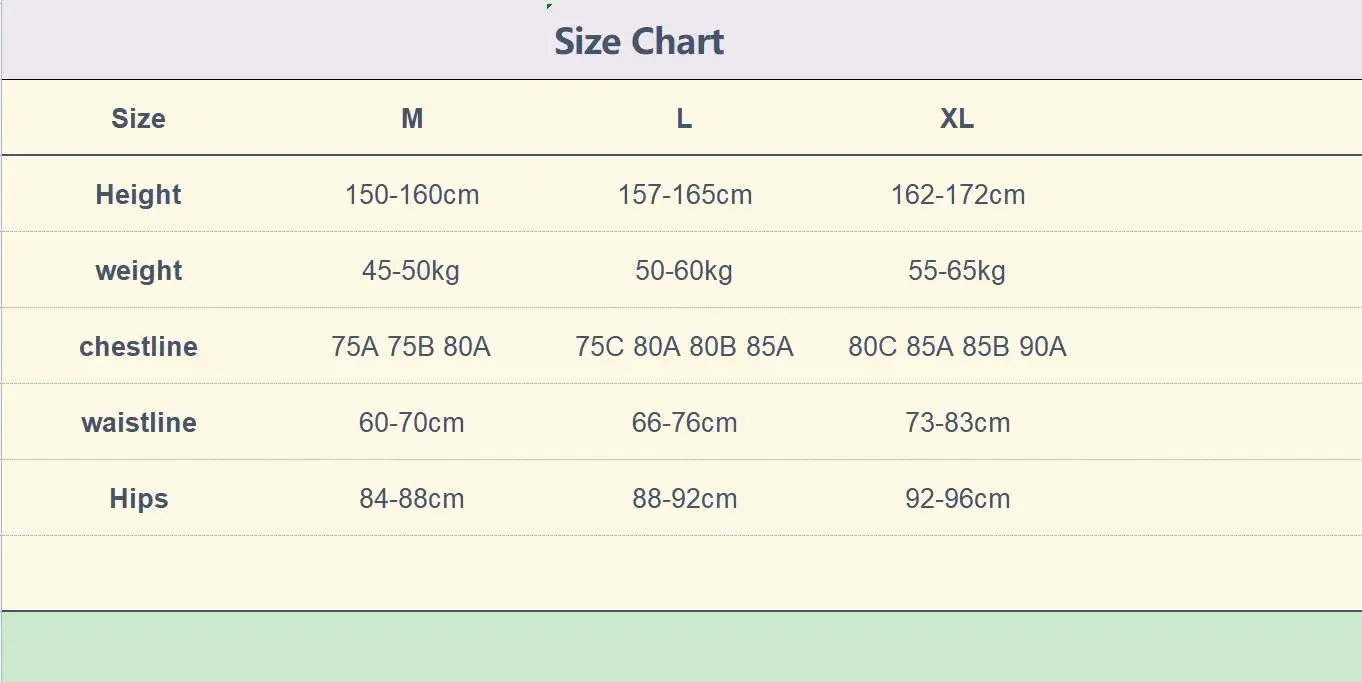
Task: Select the 92-96cm hips cell
Action: coord(958,499)
